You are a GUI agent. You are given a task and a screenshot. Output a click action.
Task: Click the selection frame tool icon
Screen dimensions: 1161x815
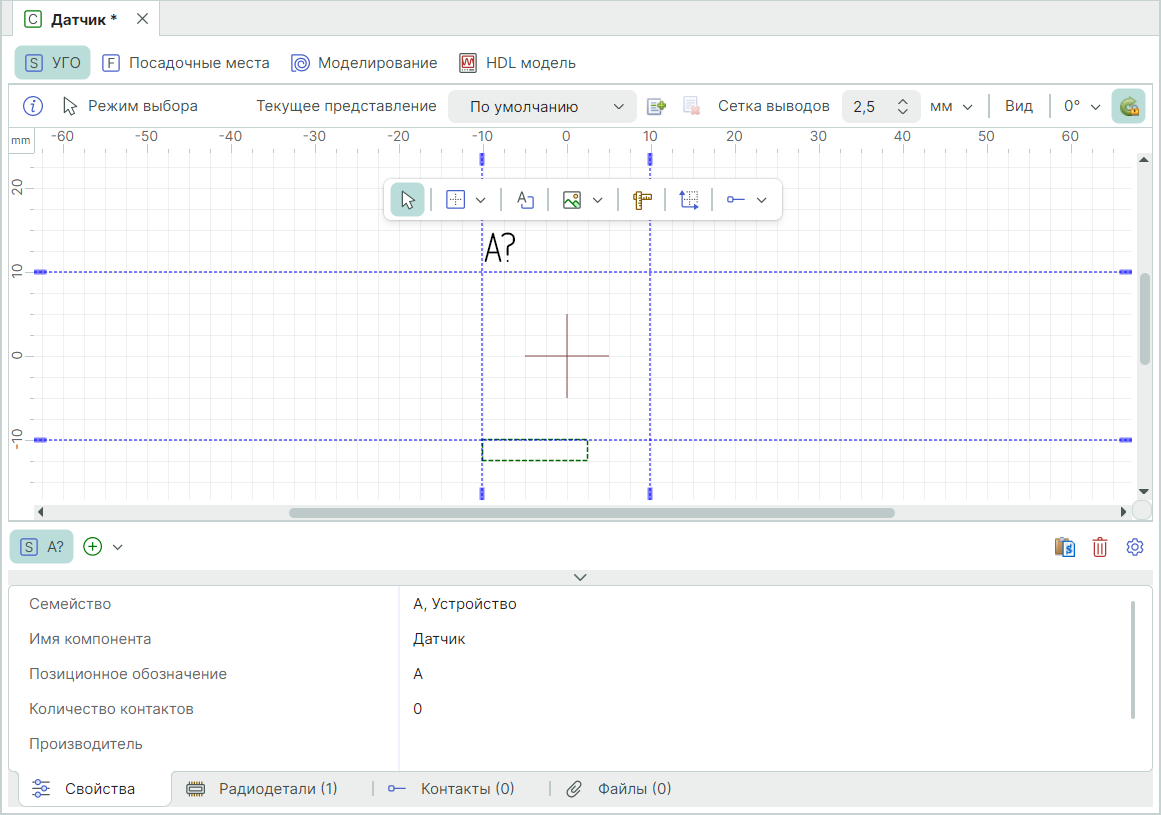pyautogui.click(x=689, y=200)
